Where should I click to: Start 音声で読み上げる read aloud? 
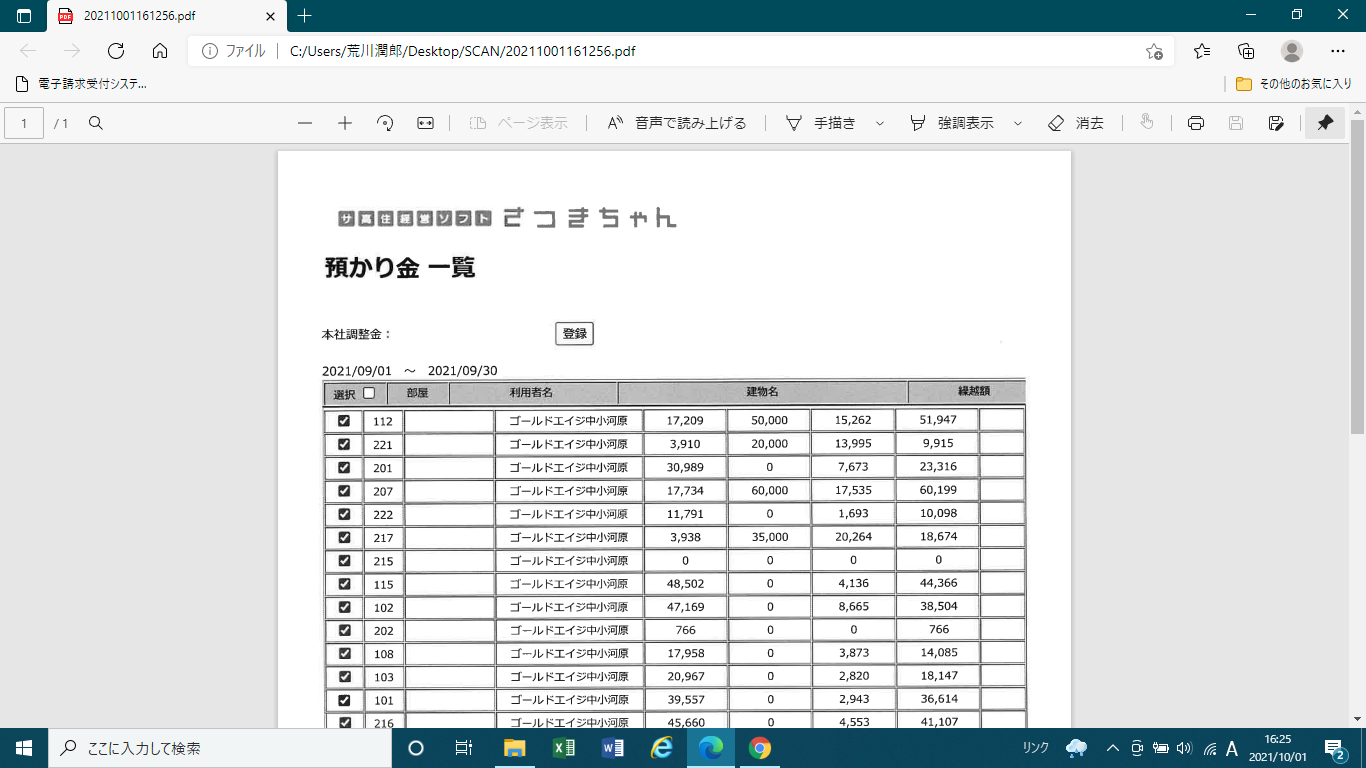[678, 123]
